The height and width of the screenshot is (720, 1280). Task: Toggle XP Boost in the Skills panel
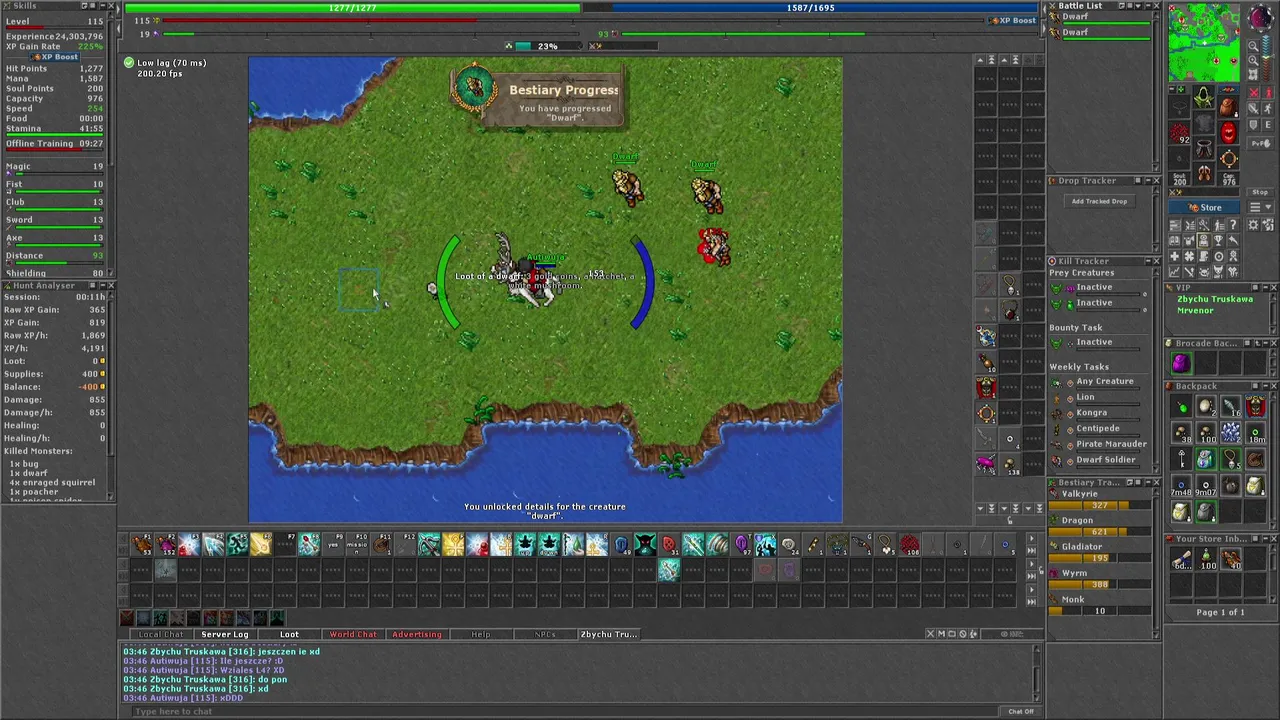coord(55,57)
